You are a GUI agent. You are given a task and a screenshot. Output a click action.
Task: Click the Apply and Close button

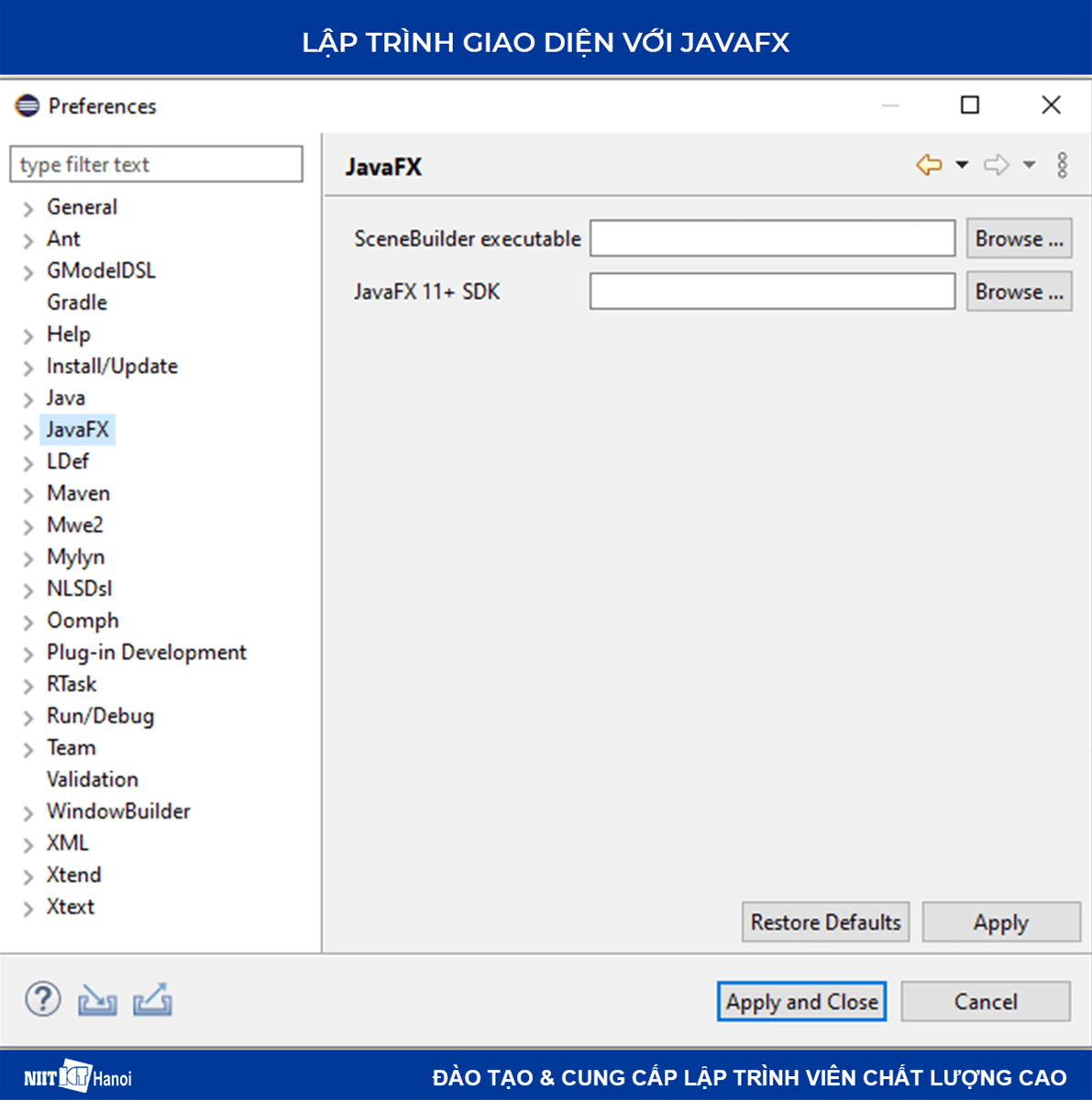(801, 1001)
